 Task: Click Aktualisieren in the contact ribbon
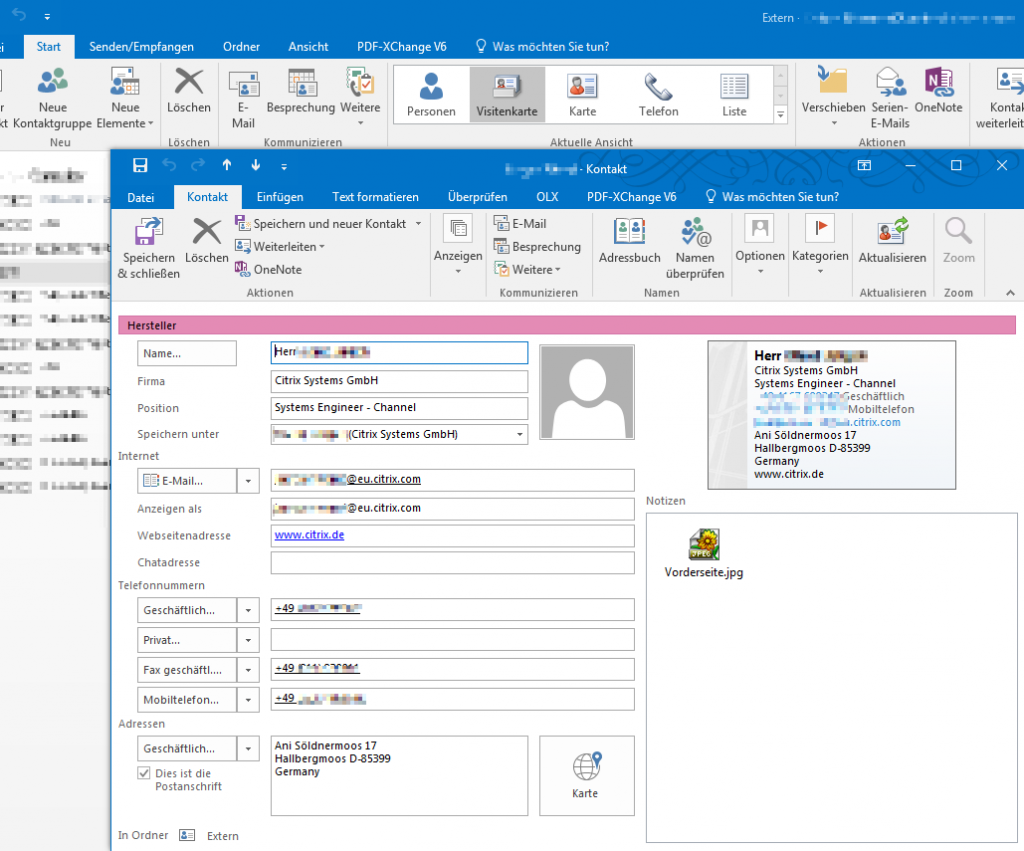[892, 240]
